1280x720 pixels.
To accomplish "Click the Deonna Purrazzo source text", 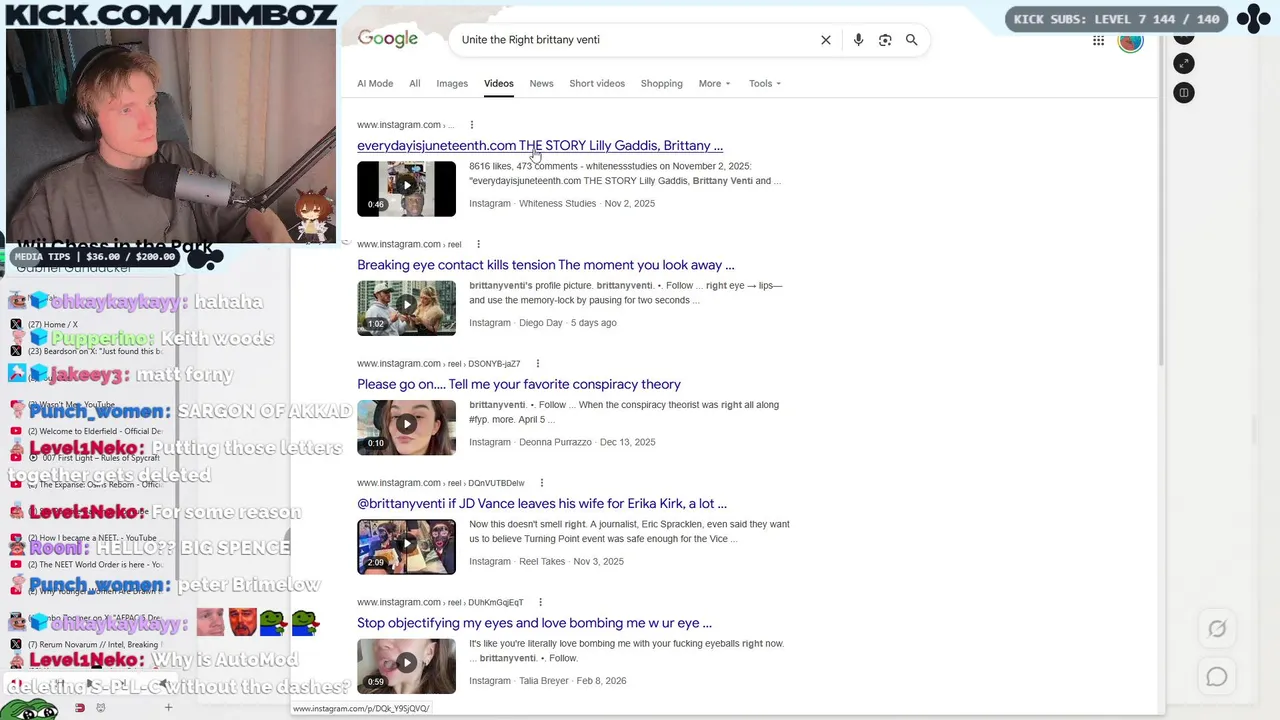I will click(x=557, y=442).
